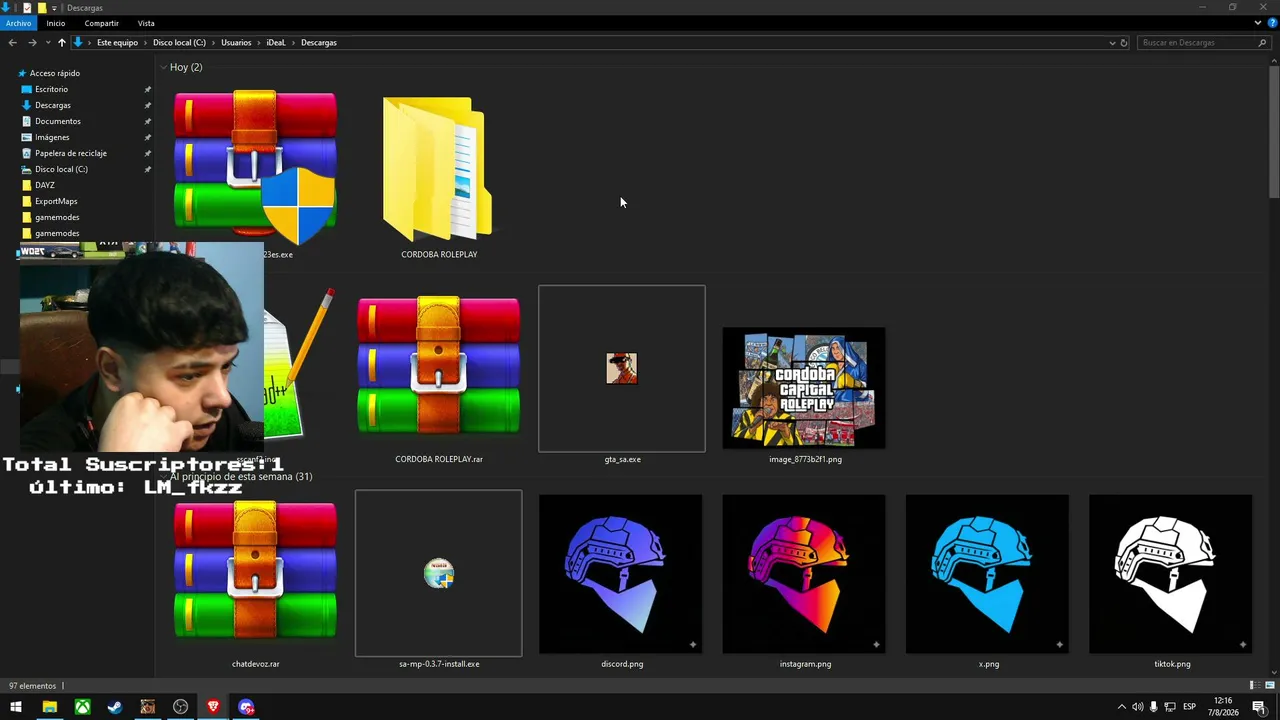1280x720 pixels.
Task: Open the ESP language input indicator
Action: pos(1190,707)
